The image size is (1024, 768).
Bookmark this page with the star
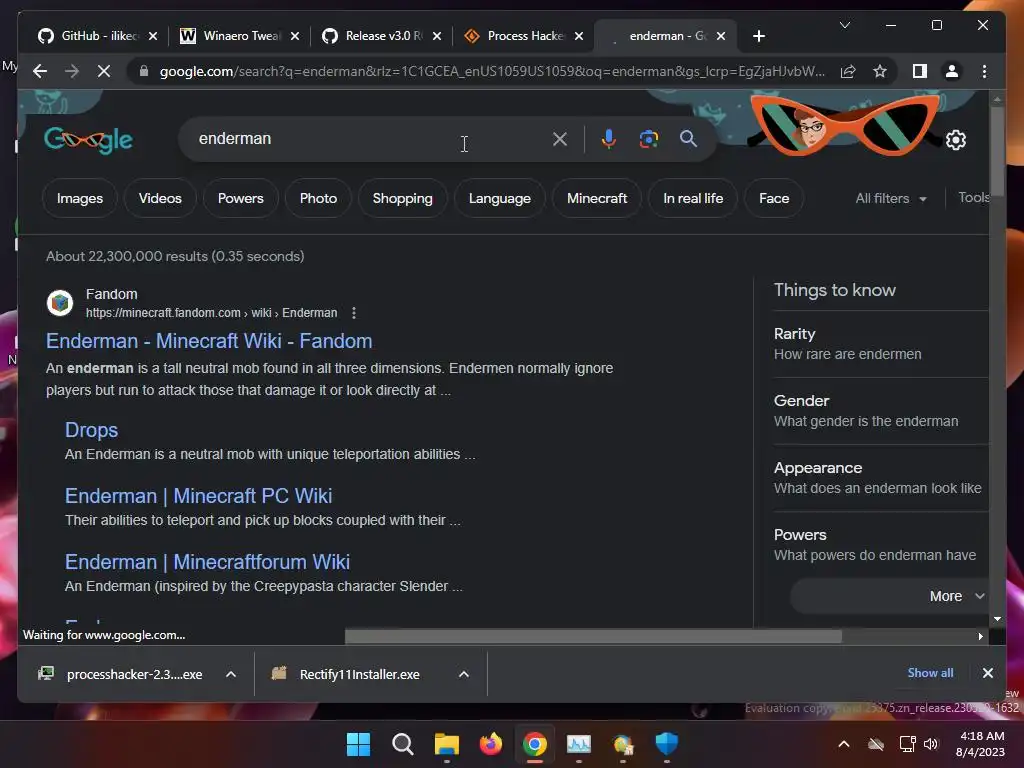tap(880, 71)
